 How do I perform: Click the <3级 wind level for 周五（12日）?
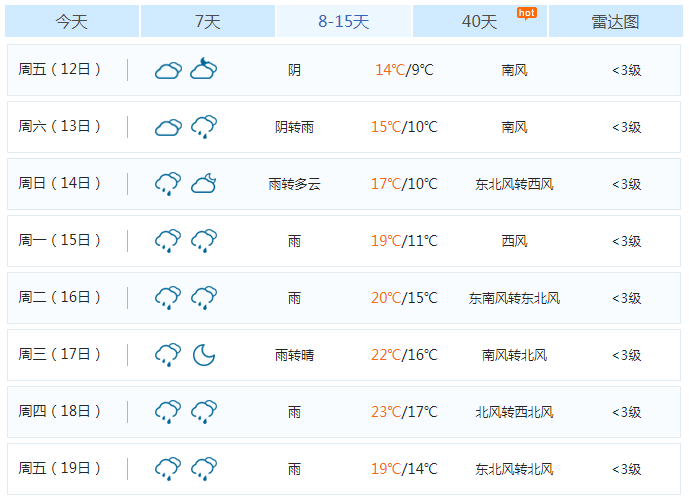click(x=627, y=70)
